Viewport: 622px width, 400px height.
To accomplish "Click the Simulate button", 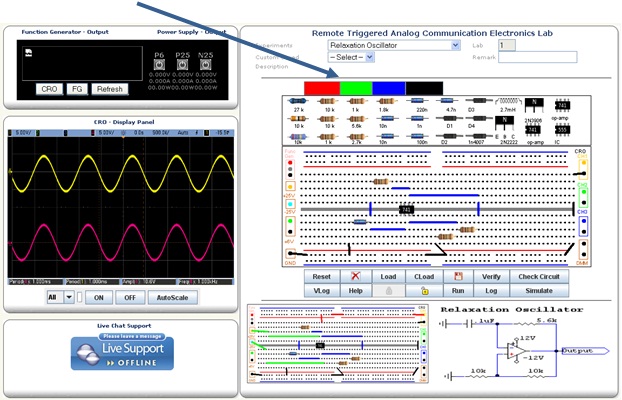I will [539, 290].
